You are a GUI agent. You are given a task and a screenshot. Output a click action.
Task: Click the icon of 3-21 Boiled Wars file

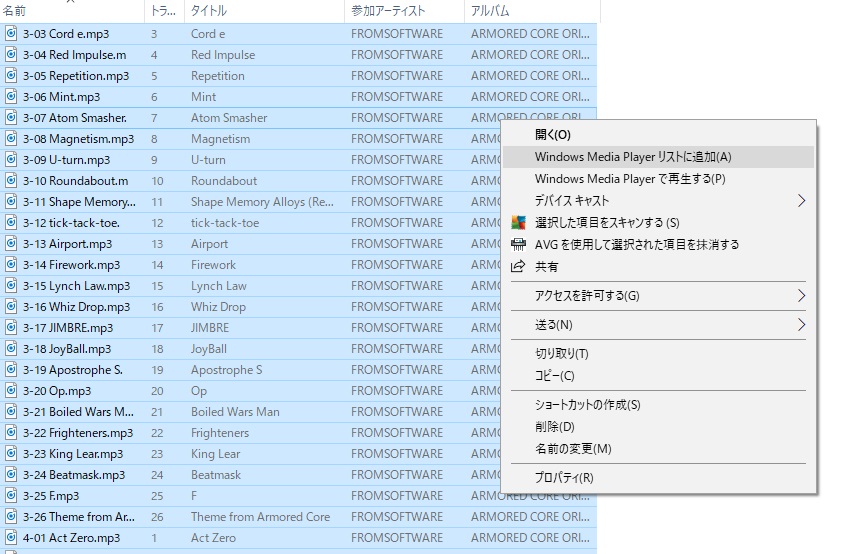pos(10,412)
